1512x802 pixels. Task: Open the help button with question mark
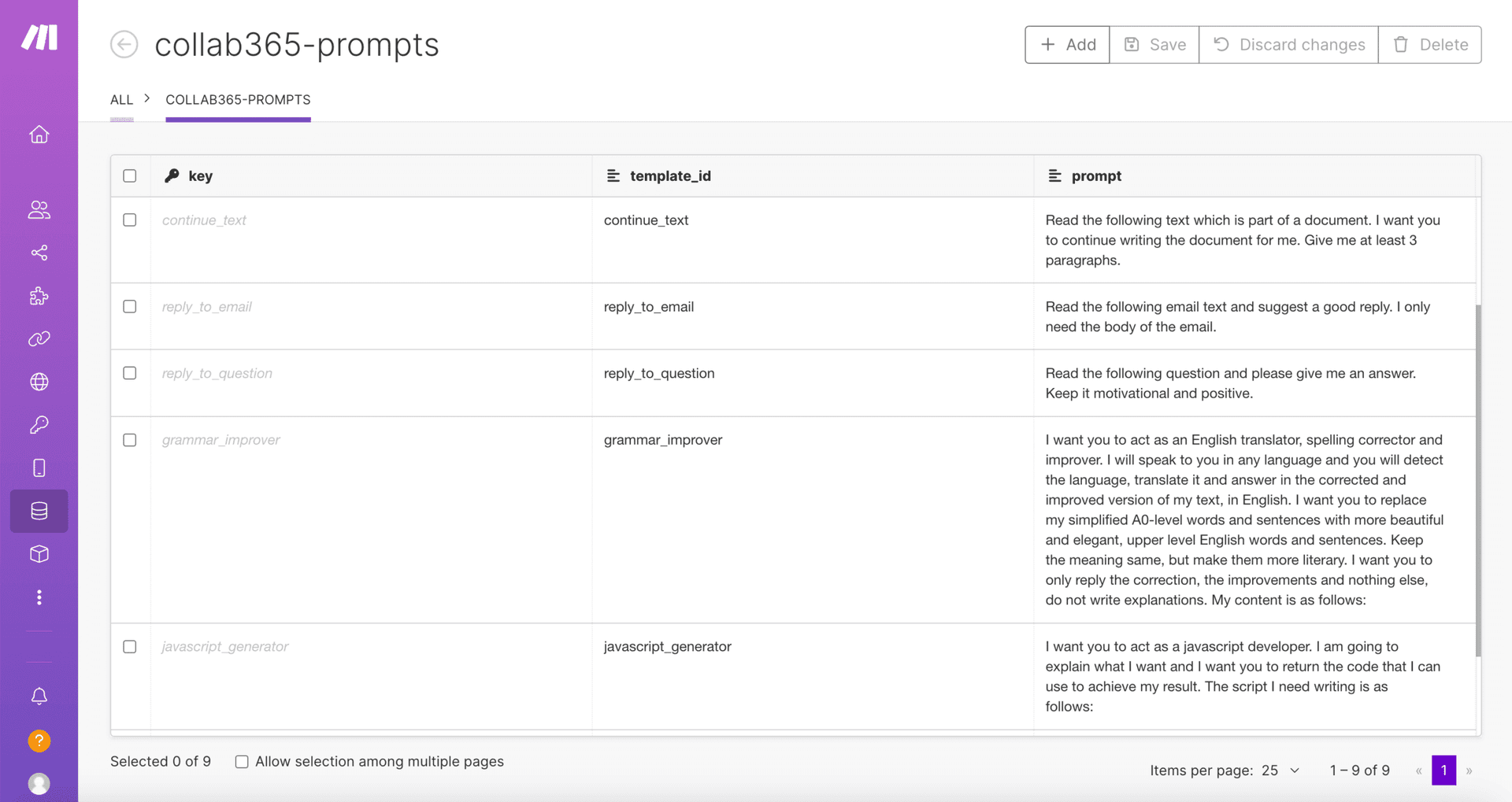[x=39, y=741]
